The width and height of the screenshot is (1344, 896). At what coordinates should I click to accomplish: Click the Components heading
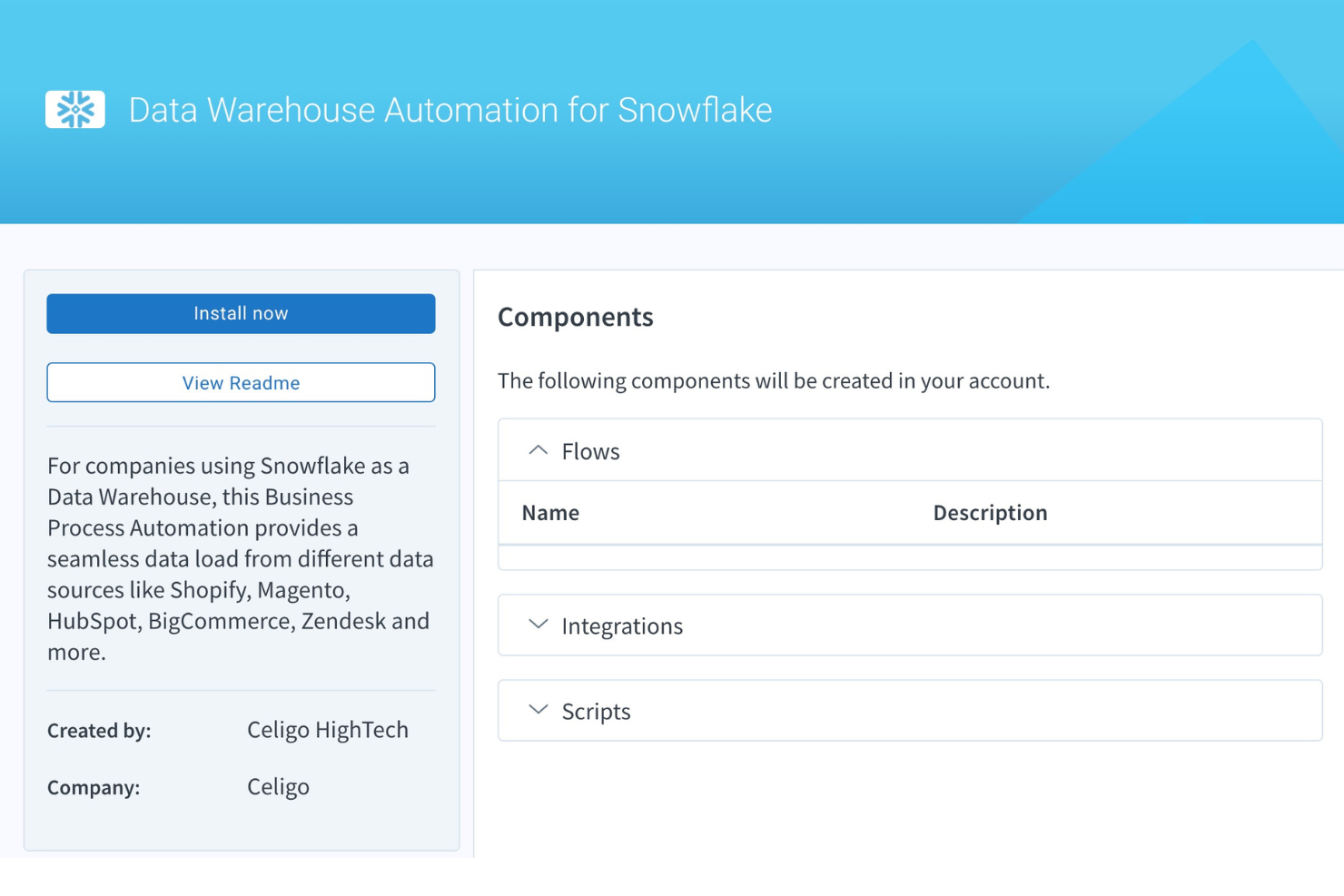pos(575,317)
